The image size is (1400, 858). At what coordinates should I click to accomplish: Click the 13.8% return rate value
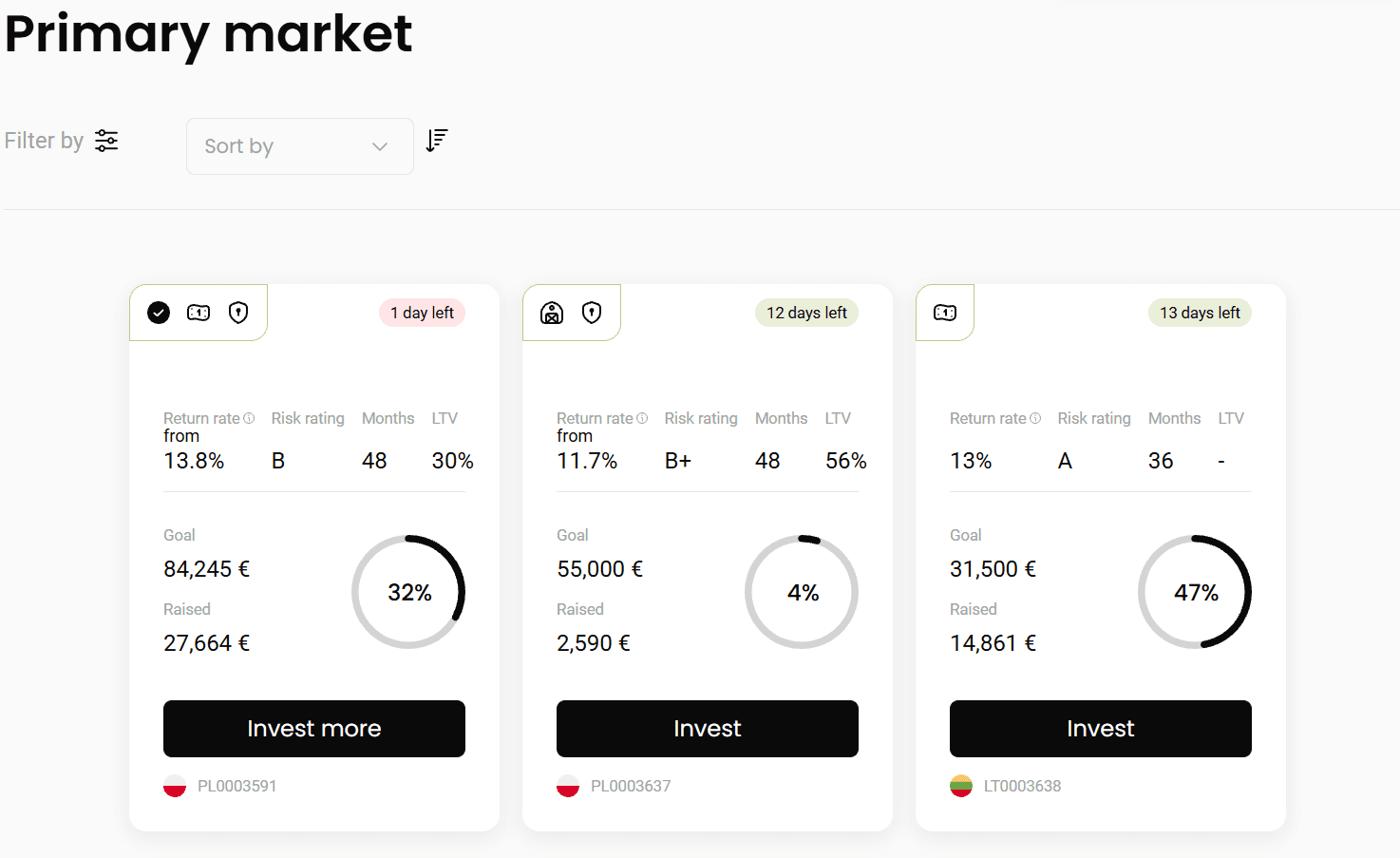click(194, 461)
